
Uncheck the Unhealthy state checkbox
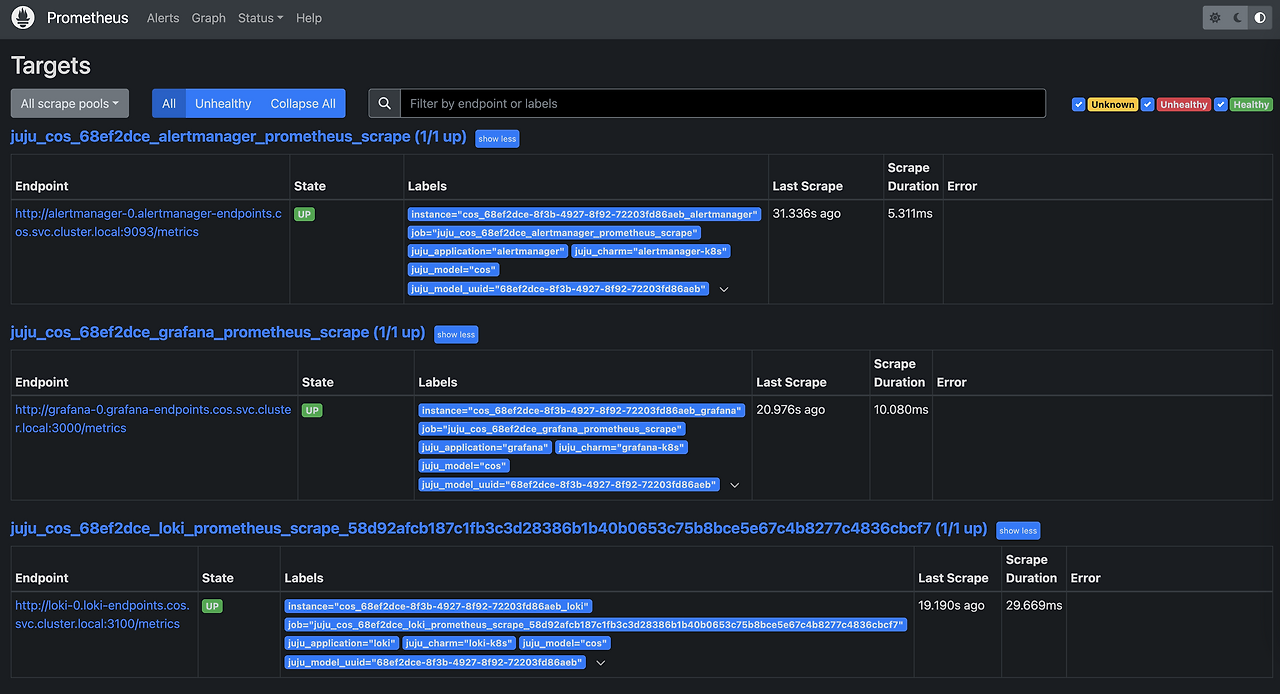(1148, 104)
